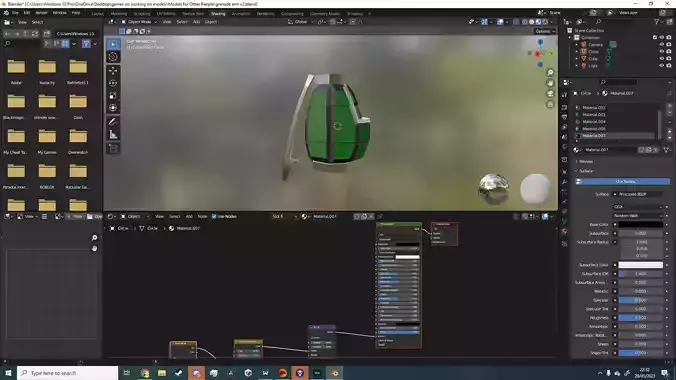Select the Select Box tool in viewport toolbar
The image size is (676, 380).
pyautogui.click(x=113, y=44)
